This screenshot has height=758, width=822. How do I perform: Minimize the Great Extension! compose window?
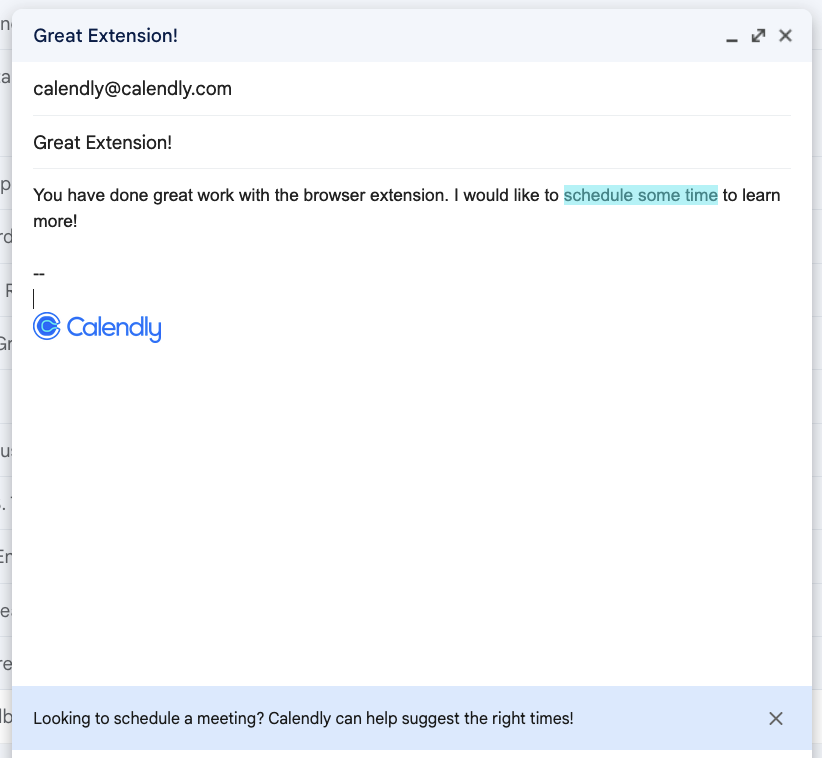[732, 37]
